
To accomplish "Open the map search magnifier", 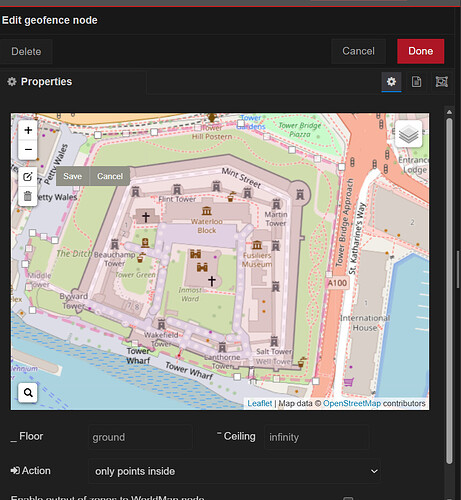I will tap(28, 393).
